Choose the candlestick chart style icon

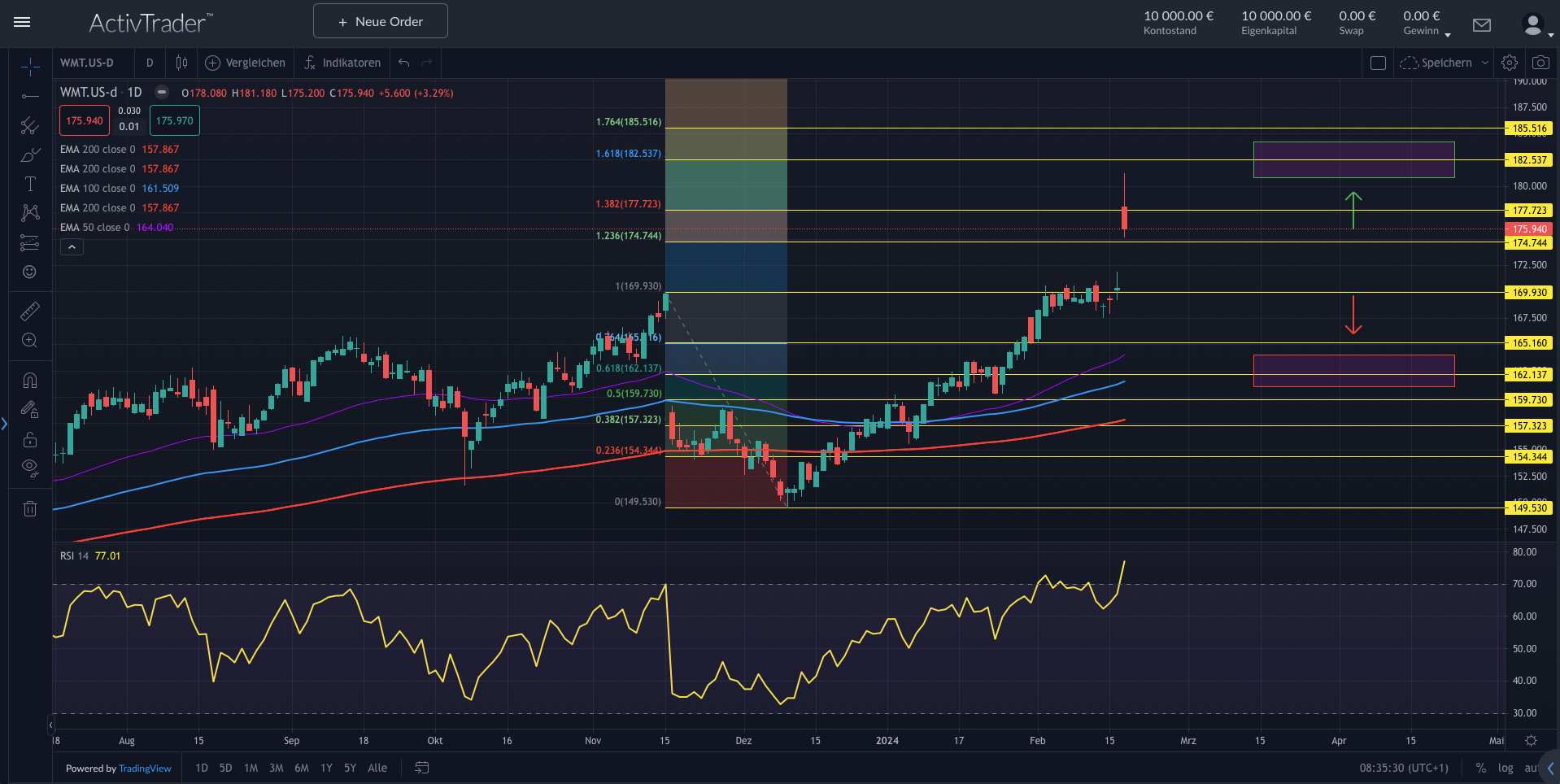coord(181,63)
